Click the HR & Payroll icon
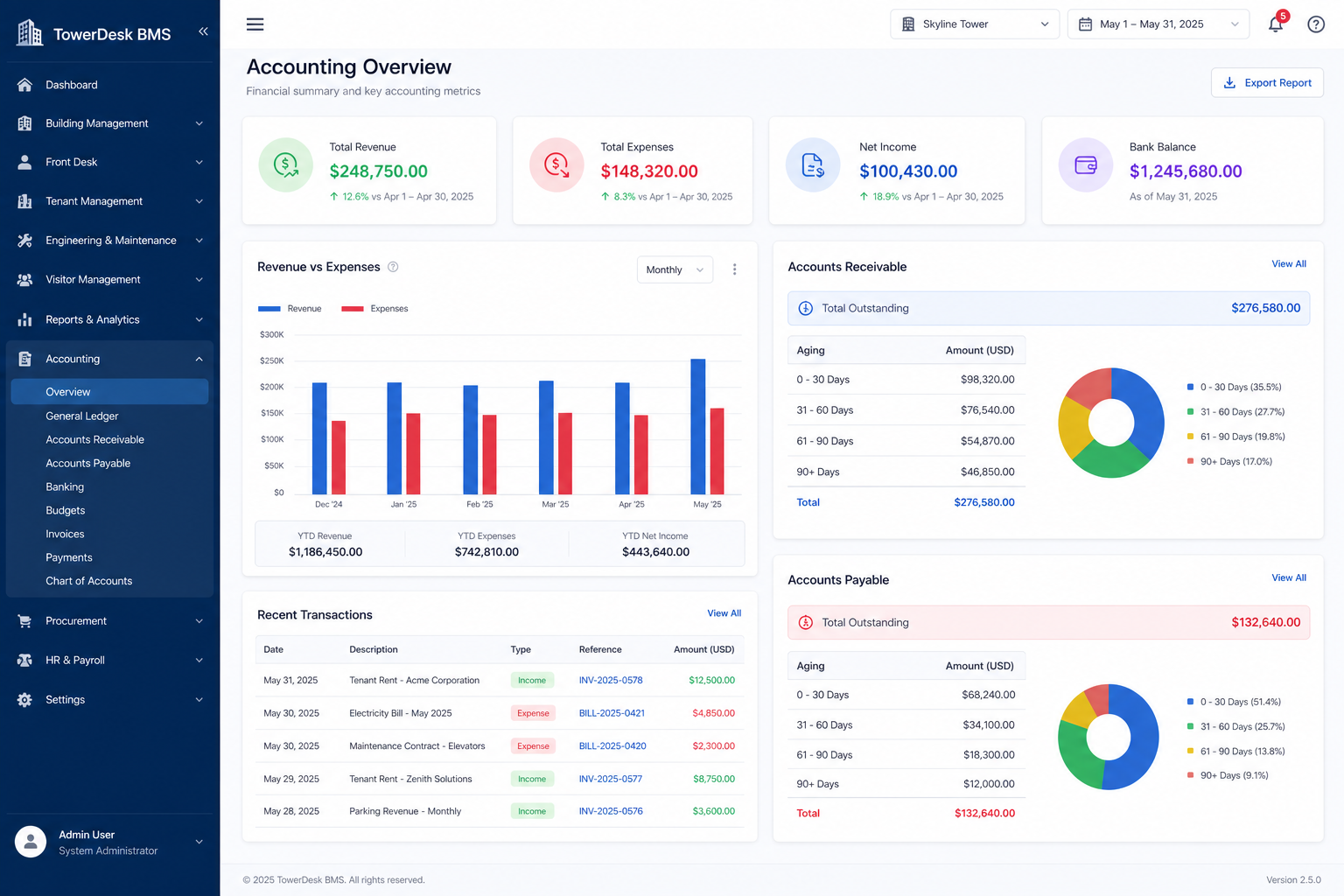Screen dimensions: 1344x896 [x=24, y=661]
